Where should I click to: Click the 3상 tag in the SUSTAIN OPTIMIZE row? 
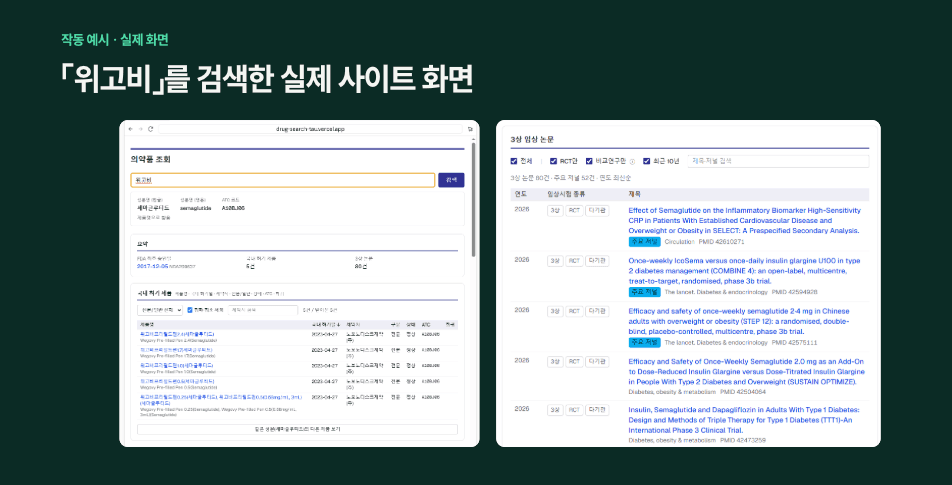pos(555,362)
